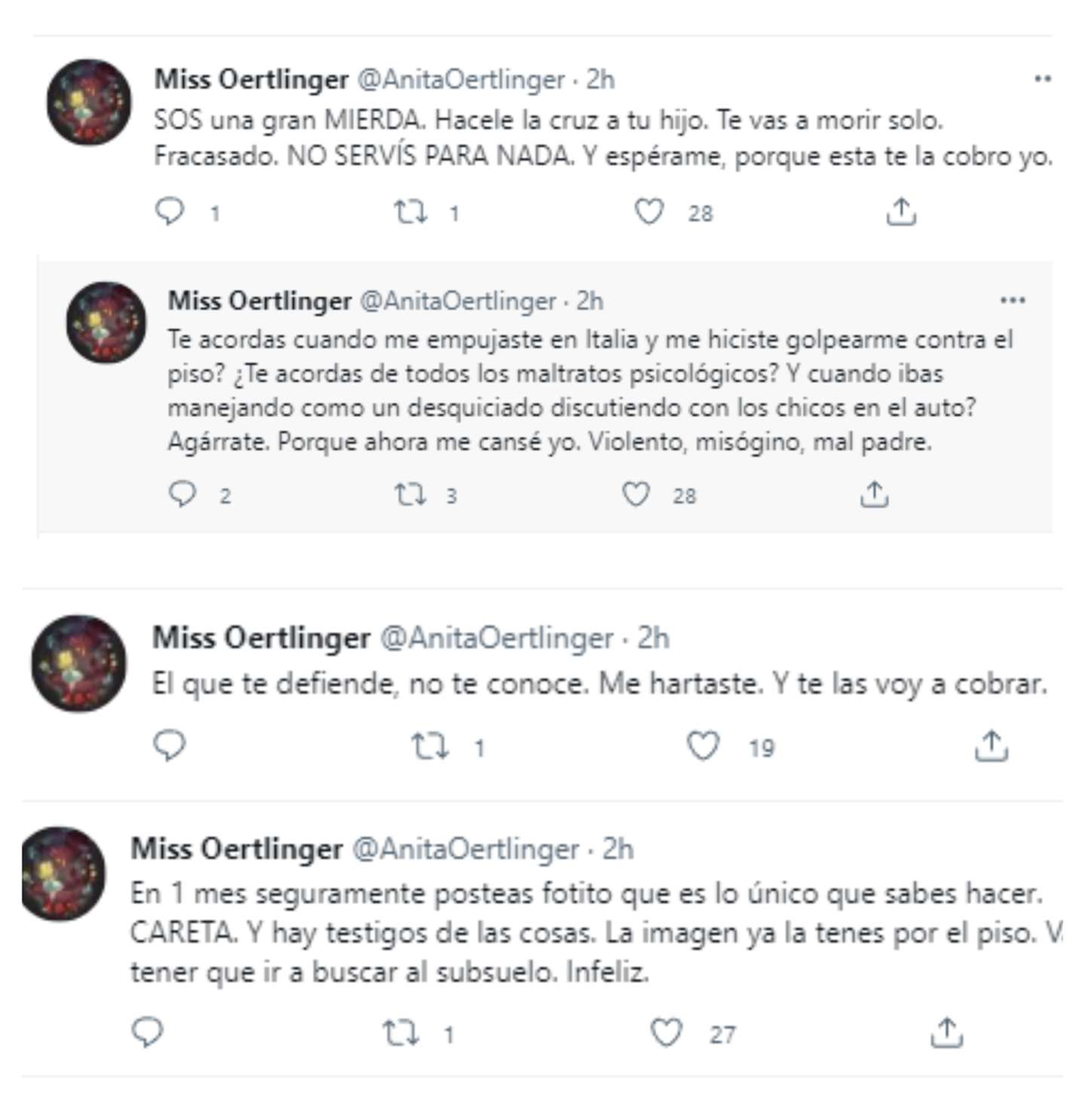Screen dimensions: 1085x1120
Task: Like the tweet with 28 likes at the top
Action: coord(649,212)
